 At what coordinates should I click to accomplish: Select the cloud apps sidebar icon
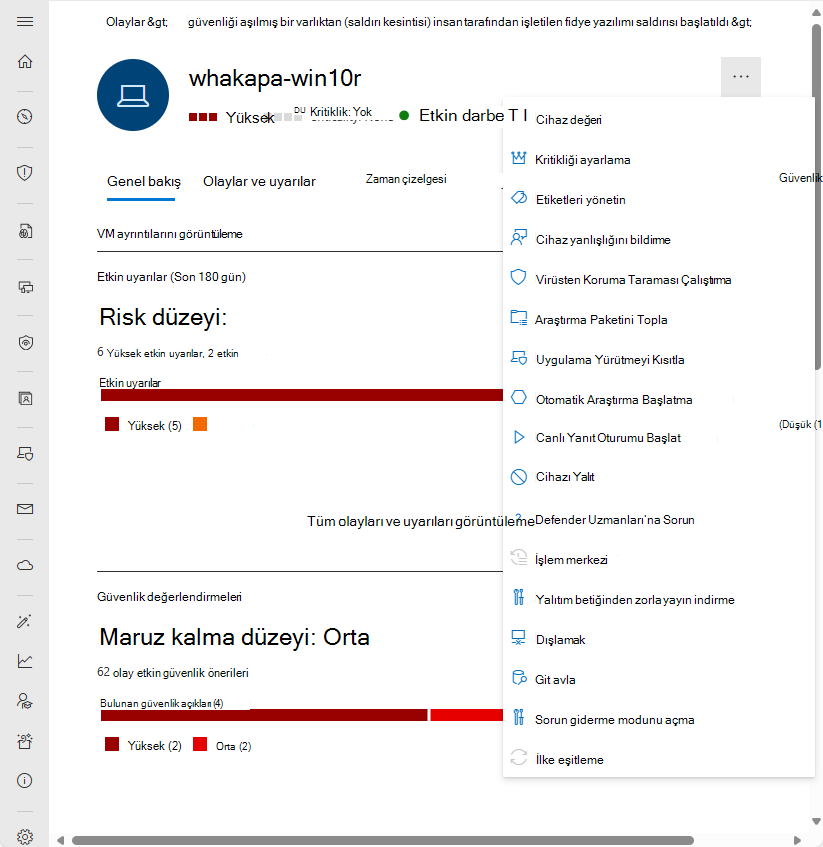click(x=25, y=564)
